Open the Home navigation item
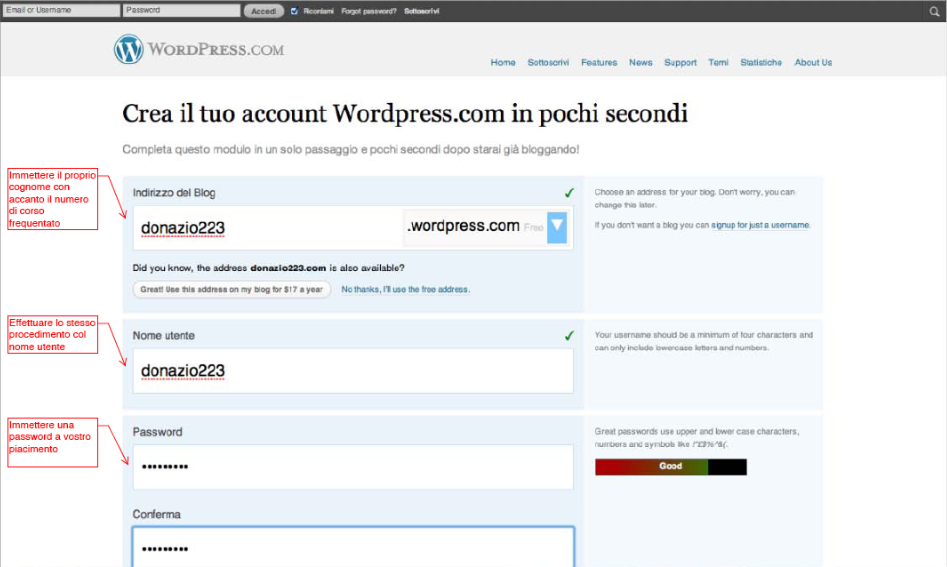The image size is (947, 567). (x=503, y=62)
